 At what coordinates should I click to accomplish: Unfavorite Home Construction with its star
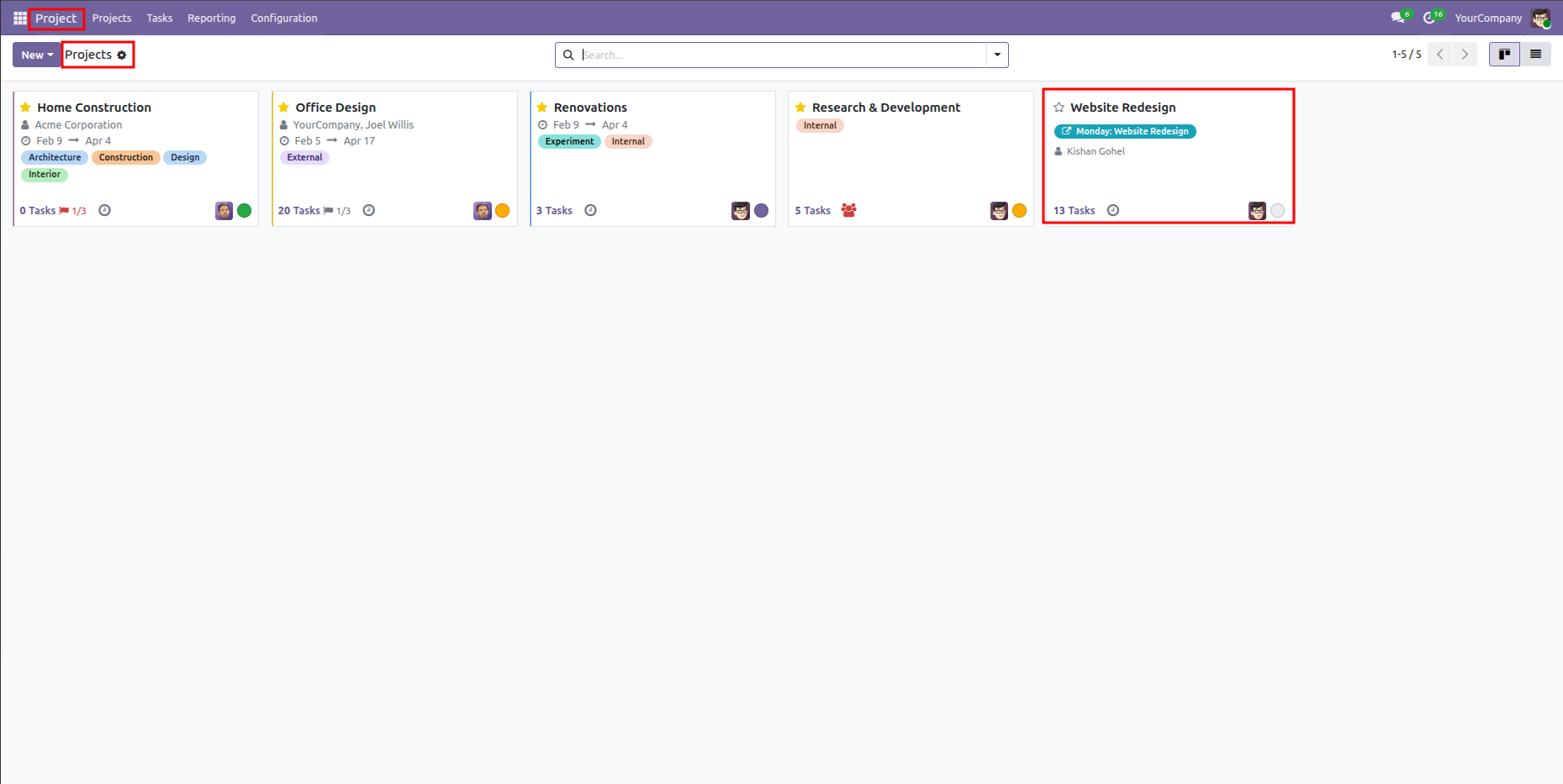tap(26, 108)
